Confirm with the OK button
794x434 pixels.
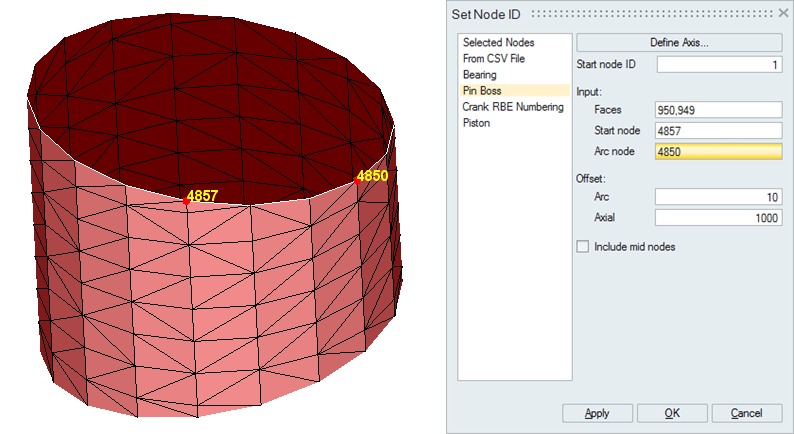pos(672,413)
